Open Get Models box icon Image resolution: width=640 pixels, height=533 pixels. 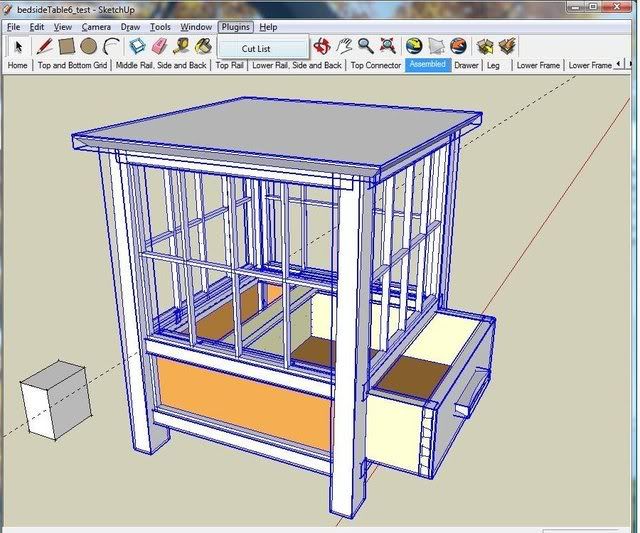[484, 46]
